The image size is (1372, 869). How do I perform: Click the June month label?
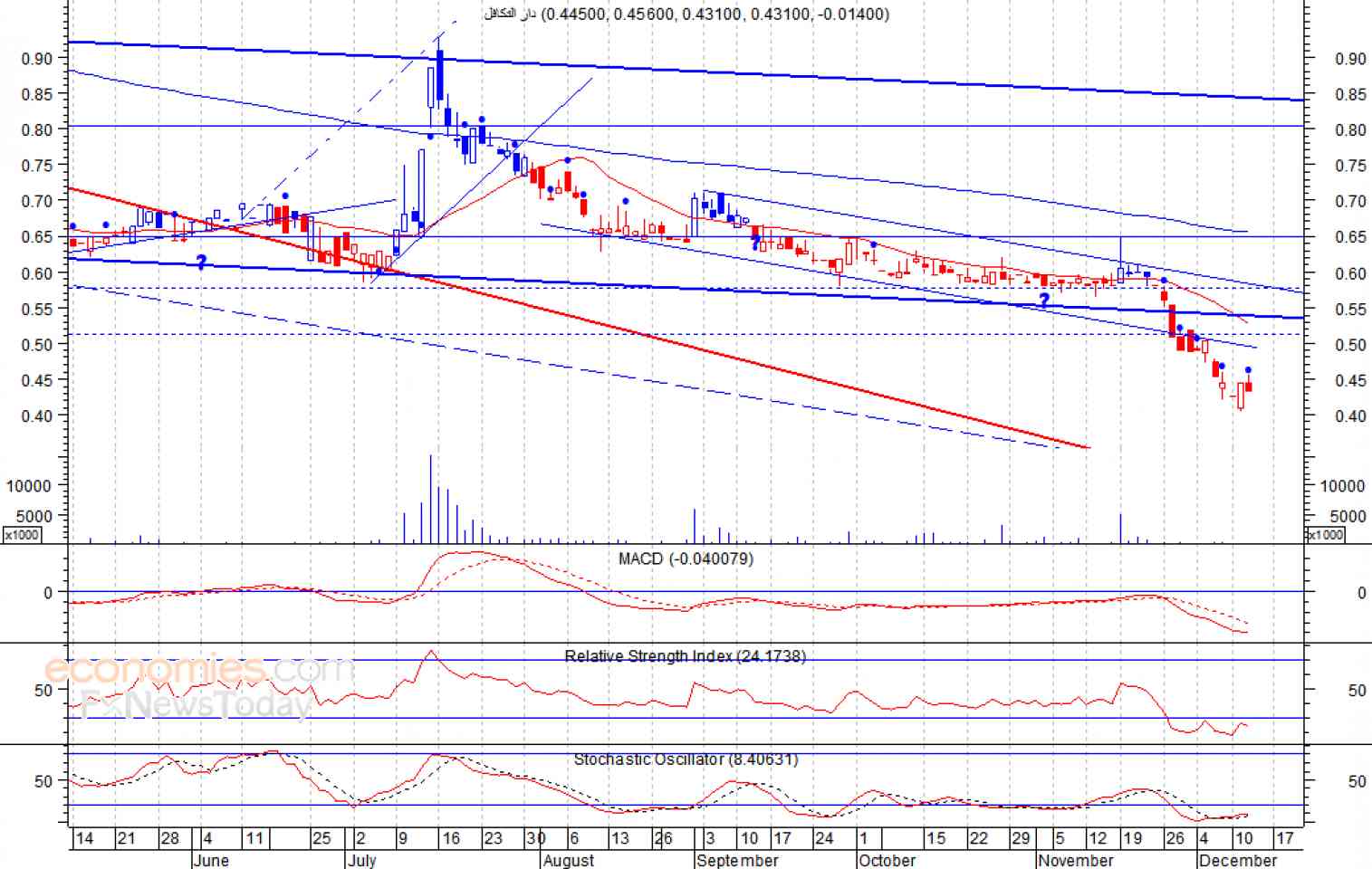point(211,860)
